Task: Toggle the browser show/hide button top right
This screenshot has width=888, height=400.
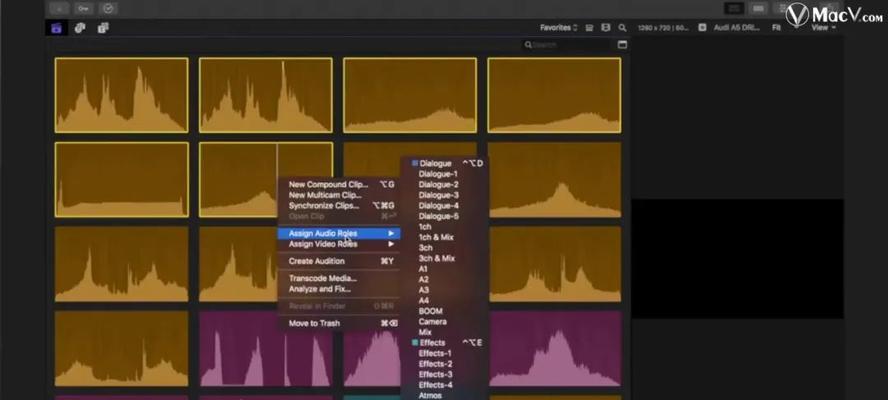Action: (735, 8)
